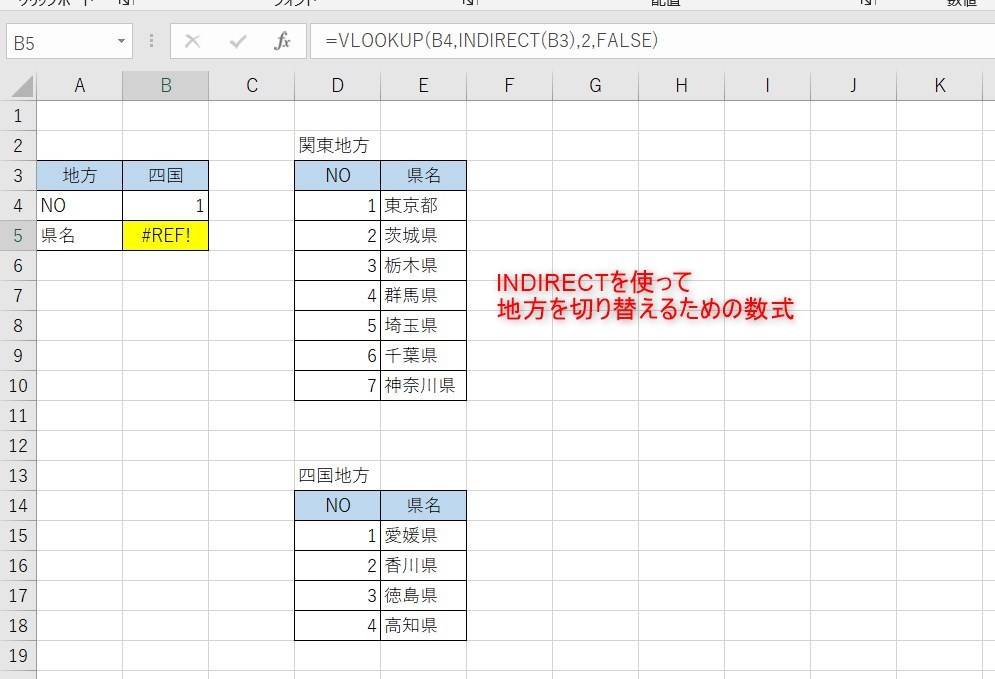Click the 神奈川県 cell
The width and height of the screenshot is (995, 679).
[x=423, y=385]
